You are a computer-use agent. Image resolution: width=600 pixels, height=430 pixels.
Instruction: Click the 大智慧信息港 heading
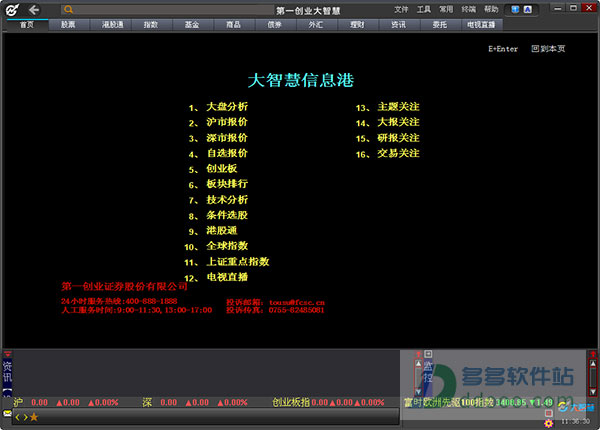(301, 80)
